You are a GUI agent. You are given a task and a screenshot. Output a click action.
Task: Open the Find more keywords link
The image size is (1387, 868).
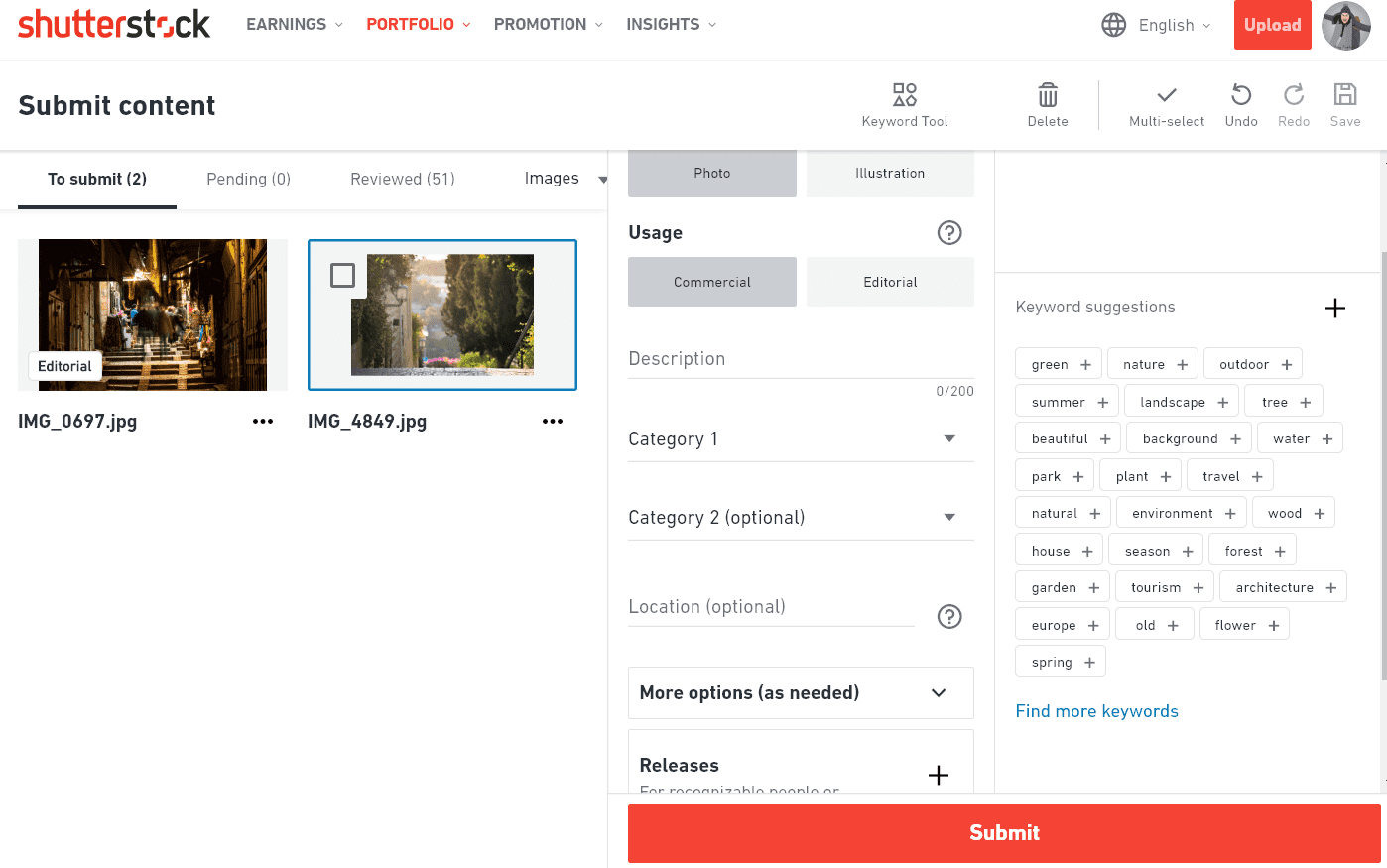coord(1096,711)
